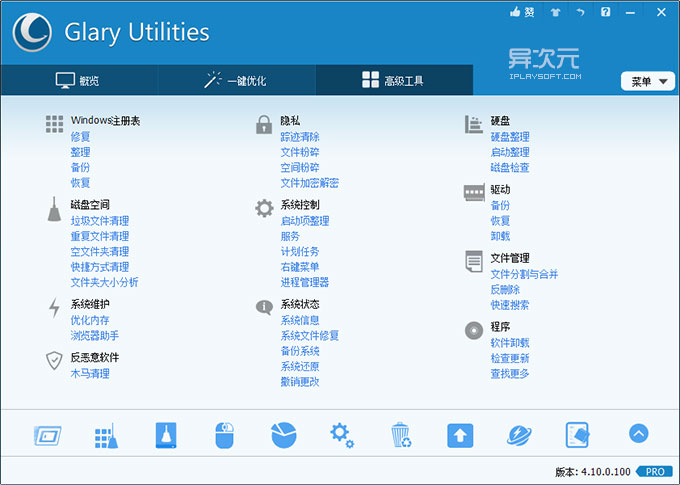The height and width of the screenshot is (485, 680).
Task: Open the 菜单 dropdown menu
Action: [x=648, y=81]
